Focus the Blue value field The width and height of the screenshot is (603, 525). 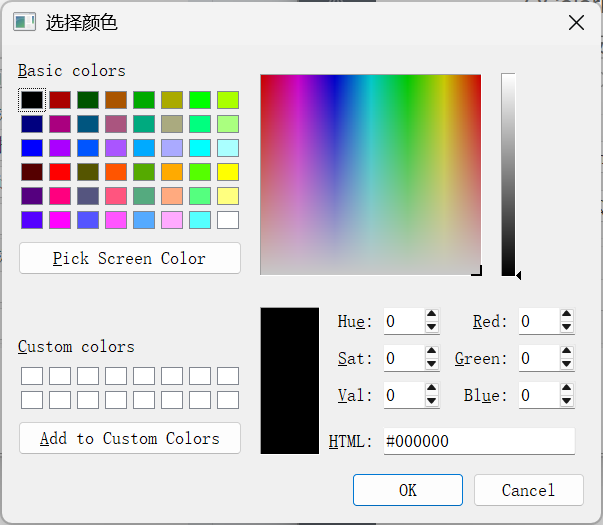click(x=540, y=395)
